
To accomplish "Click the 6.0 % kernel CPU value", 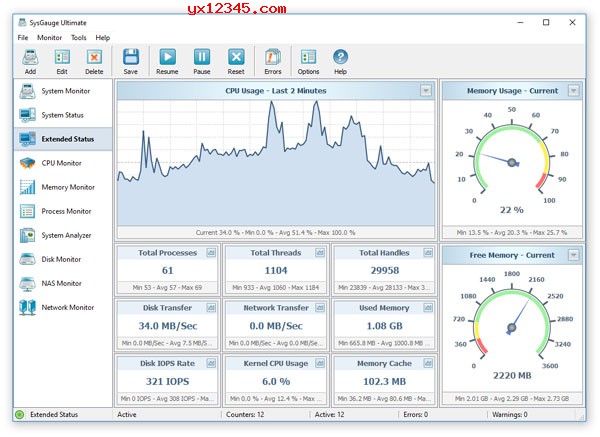I will [x=276, y=382].
